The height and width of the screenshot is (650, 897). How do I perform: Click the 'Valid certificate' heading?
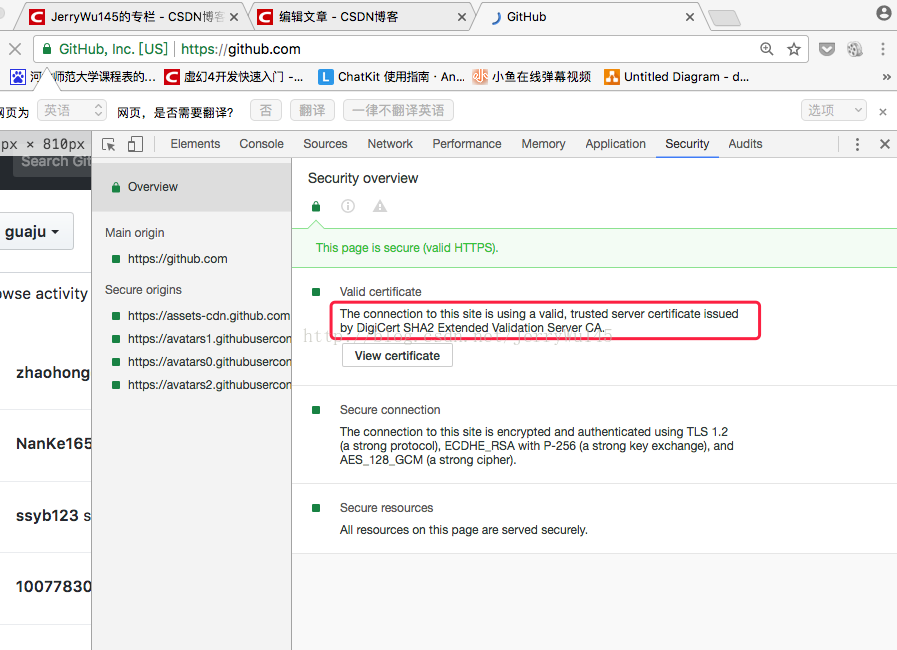pyautogui.click(x=380, y=292)
